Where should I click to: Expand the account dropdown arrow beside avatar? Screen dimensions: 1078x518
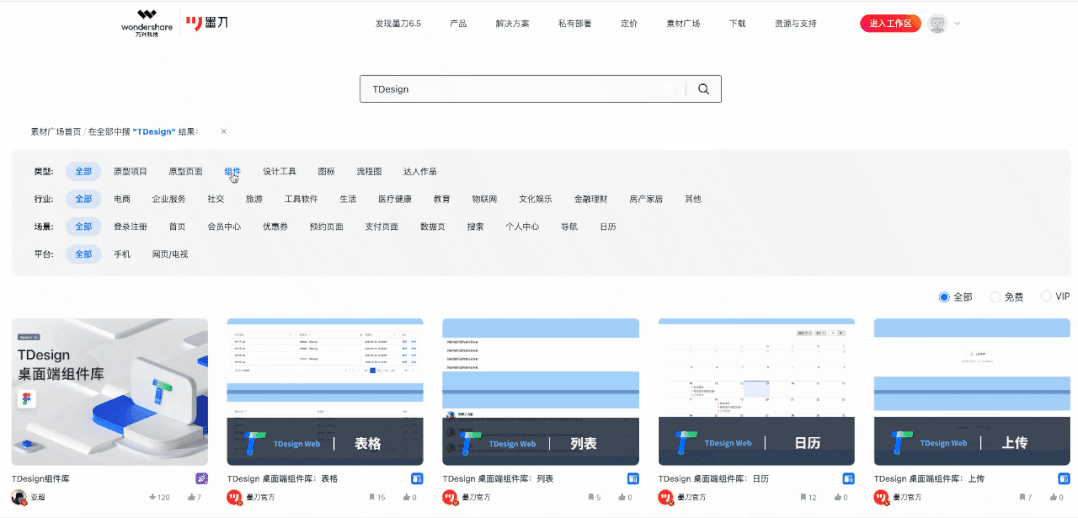(x=956, y=23)
